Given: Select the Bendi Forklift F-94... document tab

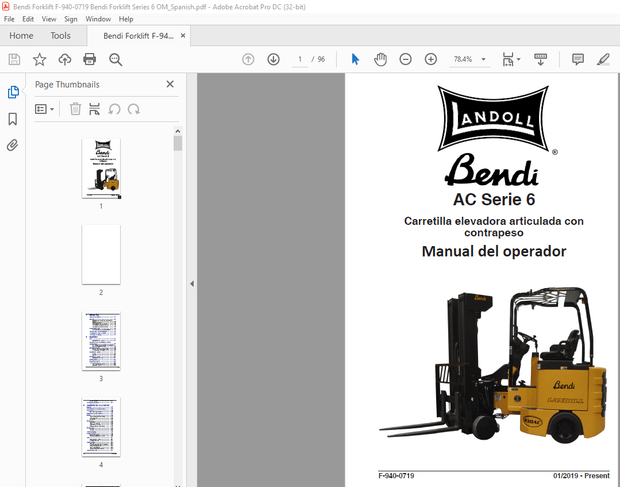Looking at the screenshot, I should tap(138, 36).
